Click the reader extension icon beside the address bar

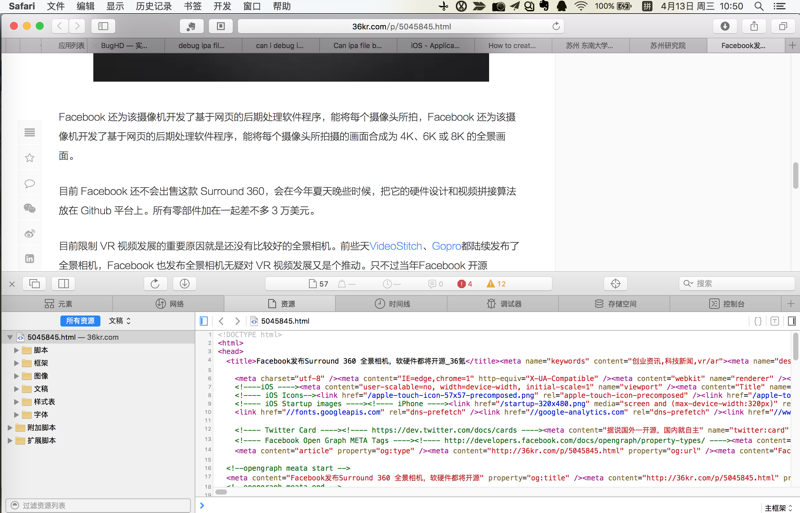click(x=221, y=26)
